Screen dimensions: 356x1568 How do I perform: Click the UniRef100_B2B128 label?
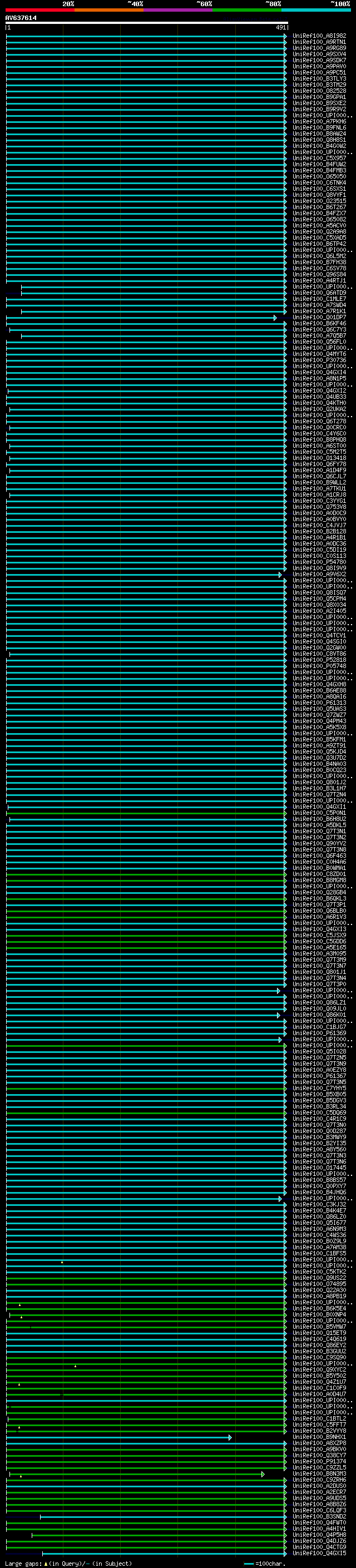(319, 531)
